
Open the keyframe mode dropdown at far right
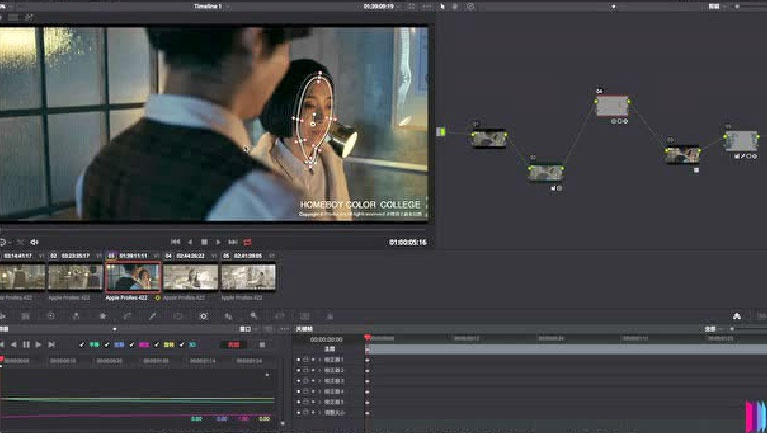pos(712,328)
